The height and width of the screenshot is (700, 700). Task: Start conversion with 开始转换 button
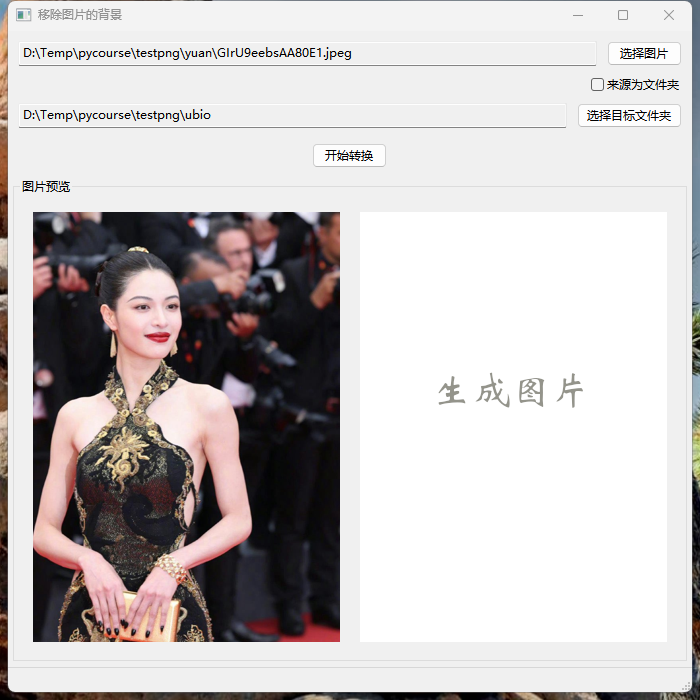click(x=349, y=155)
